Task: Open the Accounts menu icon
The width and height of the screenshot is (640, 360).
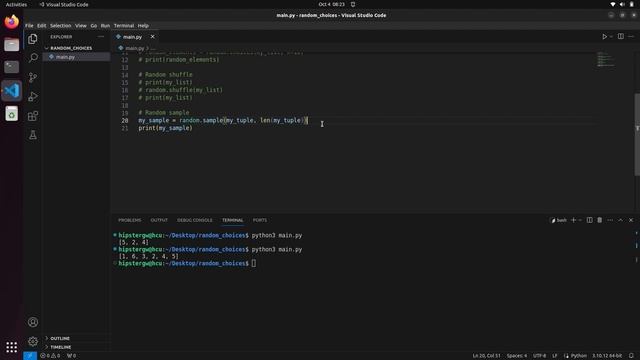Action: click(x=33, y=322)
